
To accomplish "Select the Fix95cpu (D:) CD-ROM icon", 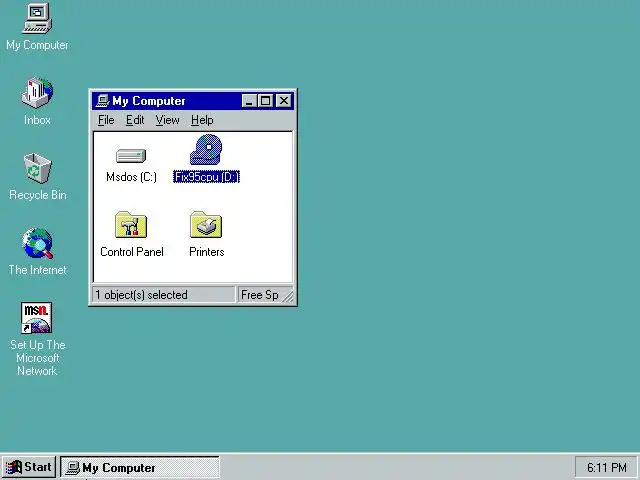I will (x=206, y=150).
